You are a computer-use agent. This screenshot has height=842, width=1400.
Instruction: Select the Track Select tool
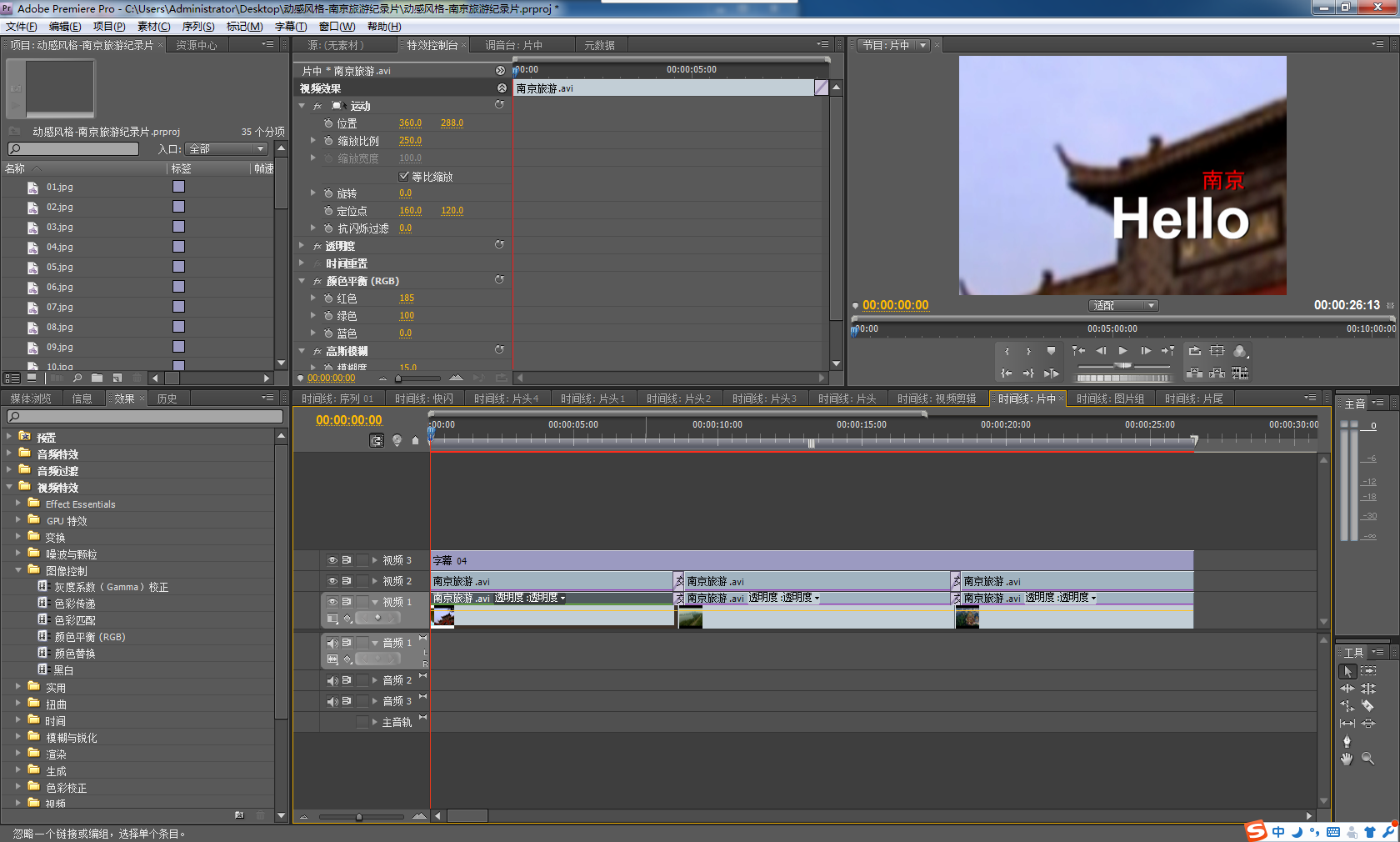click(1368, 671)
